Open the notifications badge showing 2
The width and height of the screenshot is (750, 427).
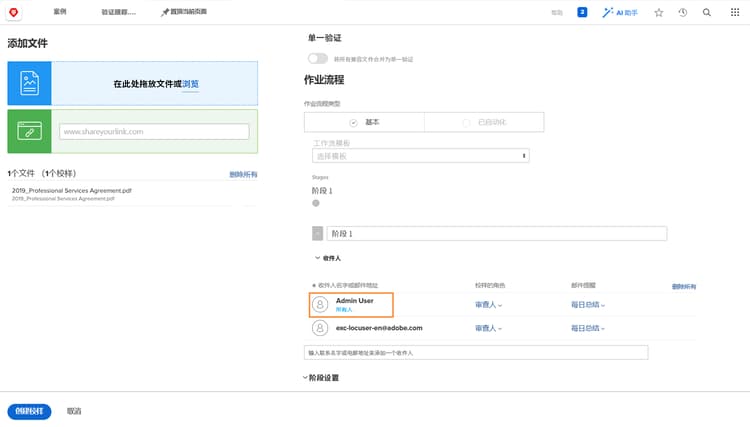582,12
